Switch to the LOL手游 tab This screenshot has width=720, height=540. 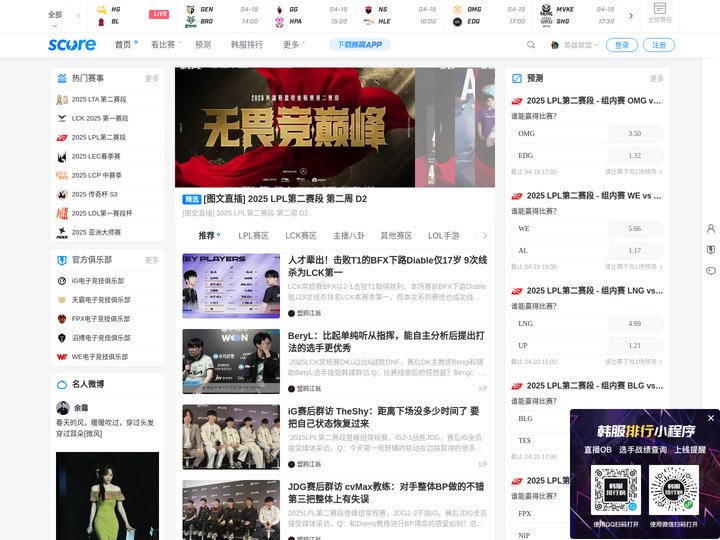point(444,236)
